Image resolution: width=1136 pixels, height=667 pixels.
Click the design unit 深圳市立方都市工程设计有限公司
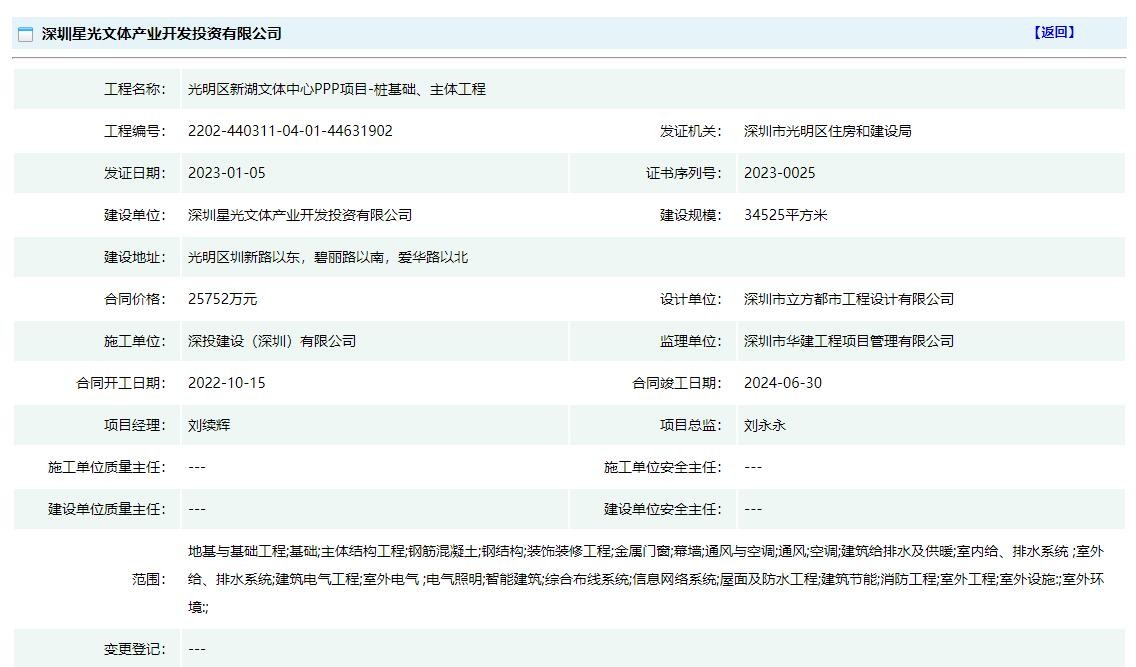(848, 299)
